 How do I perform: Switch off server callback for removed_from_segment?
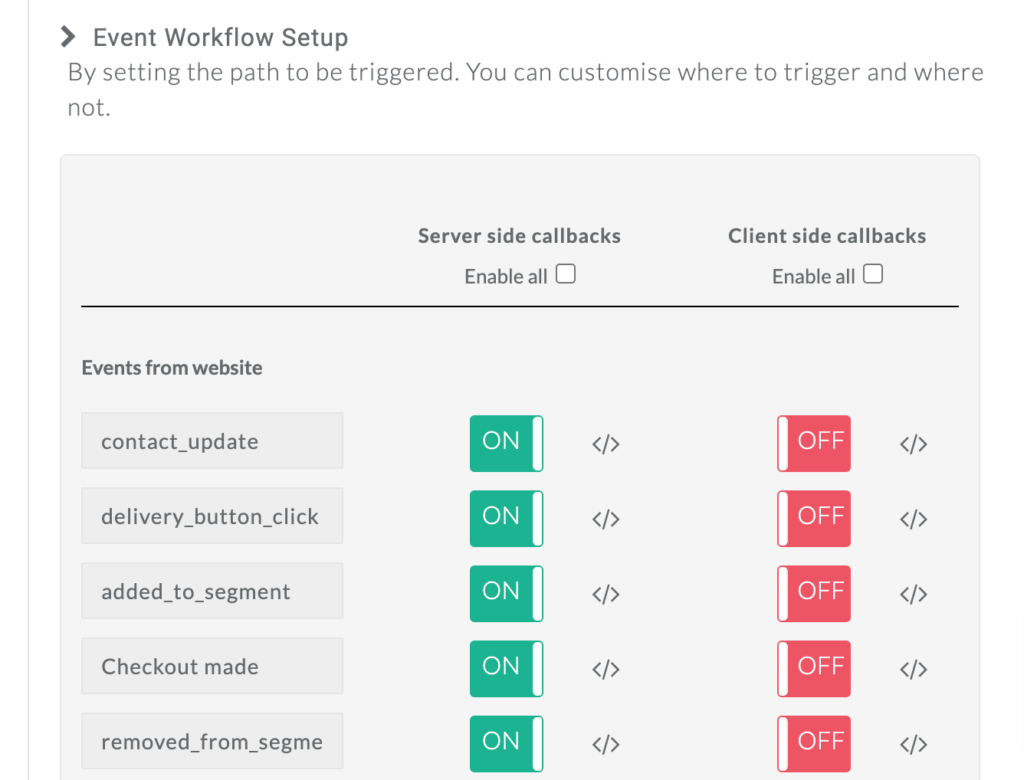tap(506, 743)
